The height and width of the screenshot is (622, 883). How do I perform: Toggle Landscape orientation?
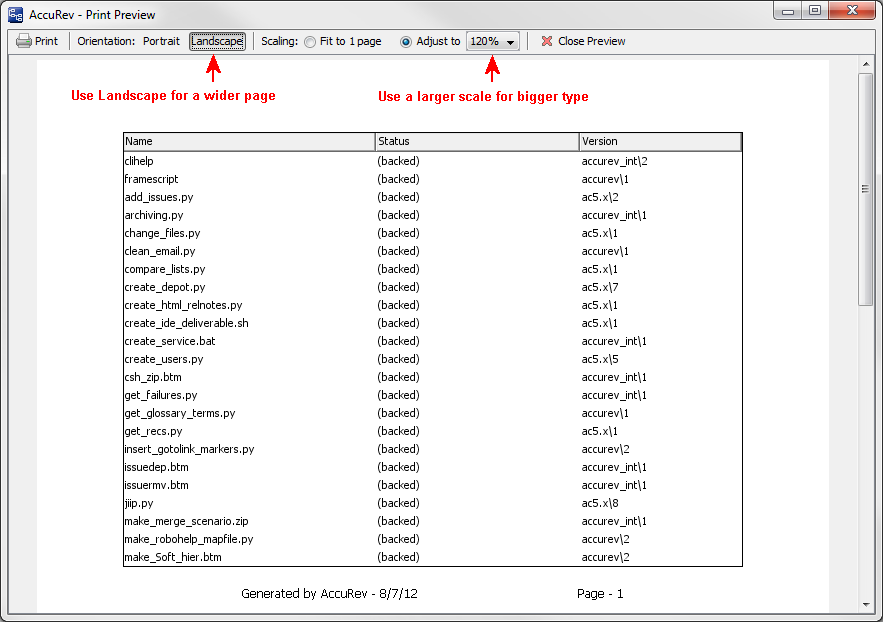pos(217,41)
